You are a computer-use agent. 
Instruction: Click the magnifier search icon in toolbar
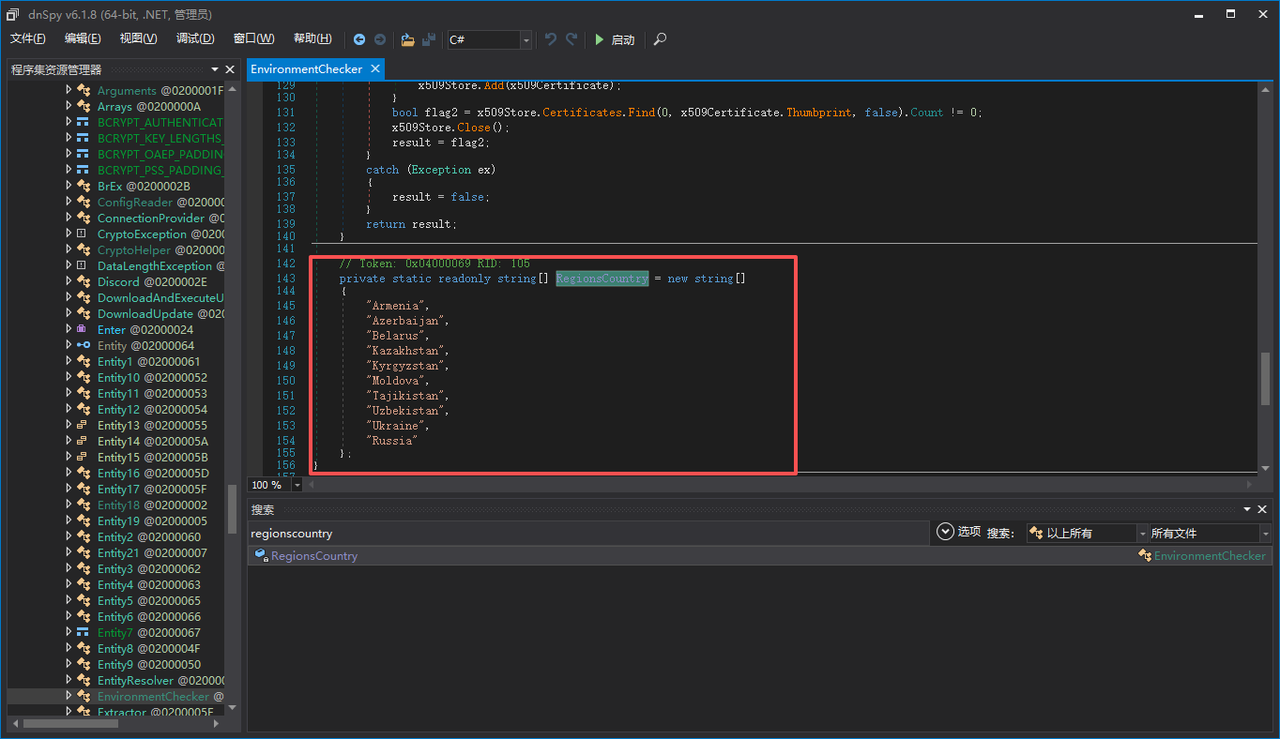[x=659, y=40]
